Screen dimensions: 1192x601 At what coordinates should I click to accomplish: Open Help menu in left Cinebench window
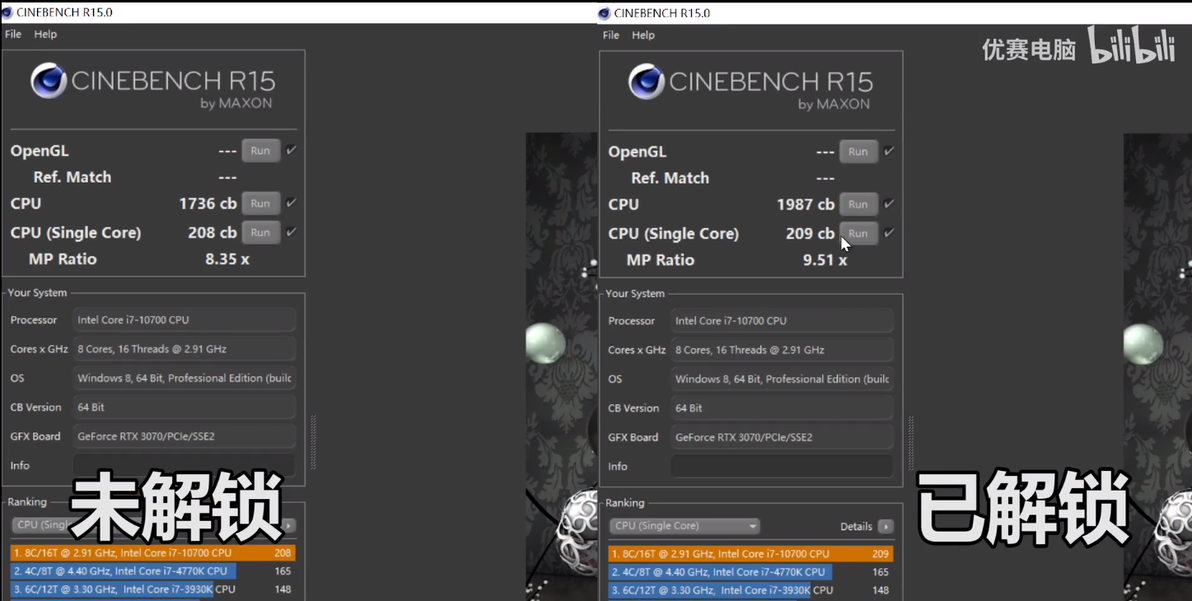coord(46,34)
